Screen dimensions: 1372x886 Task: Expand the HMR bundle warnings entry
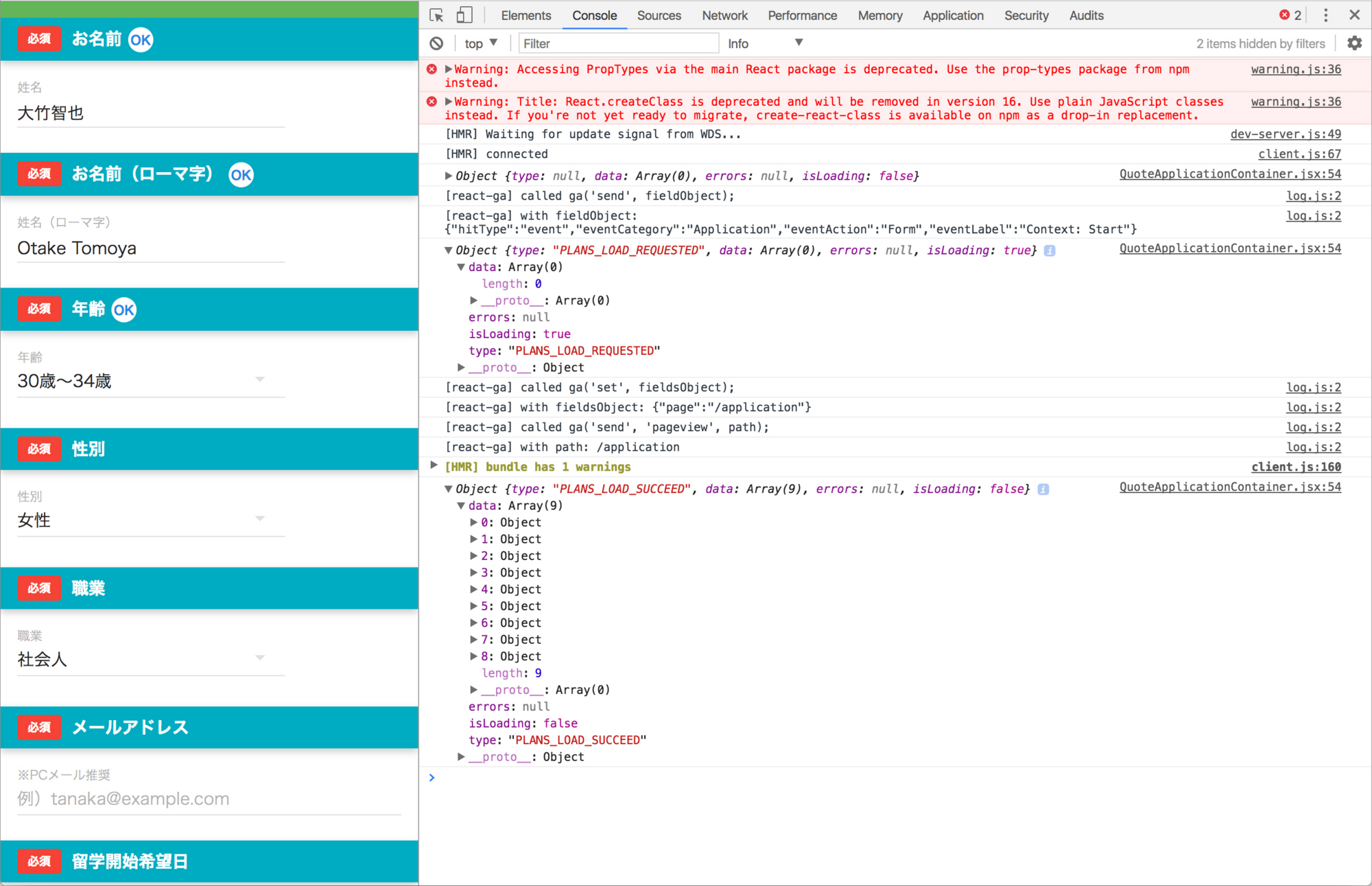coord(434,466)
